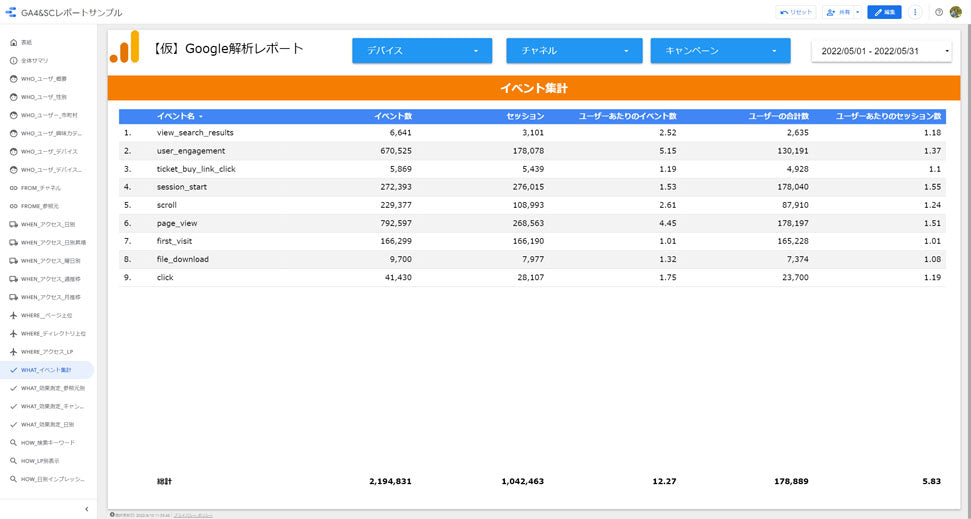The image size is (971, 519).
Task: Click the リセット reset button
Action: tap(796, 12)
